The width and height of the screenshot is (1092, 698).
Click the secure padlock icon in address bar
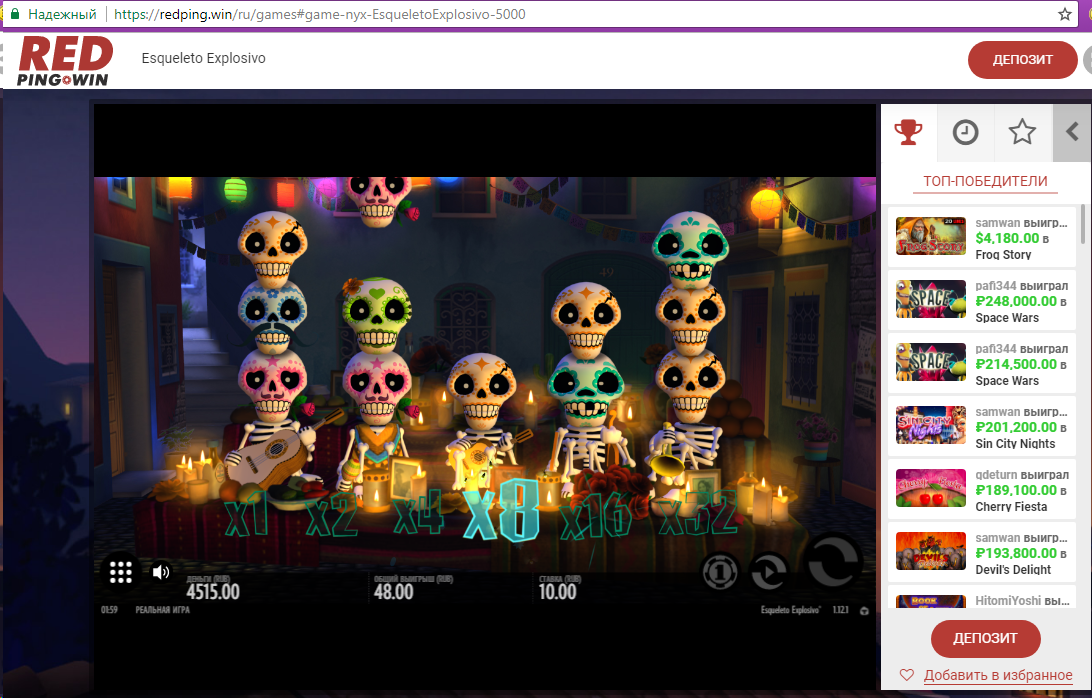(15, 14)
